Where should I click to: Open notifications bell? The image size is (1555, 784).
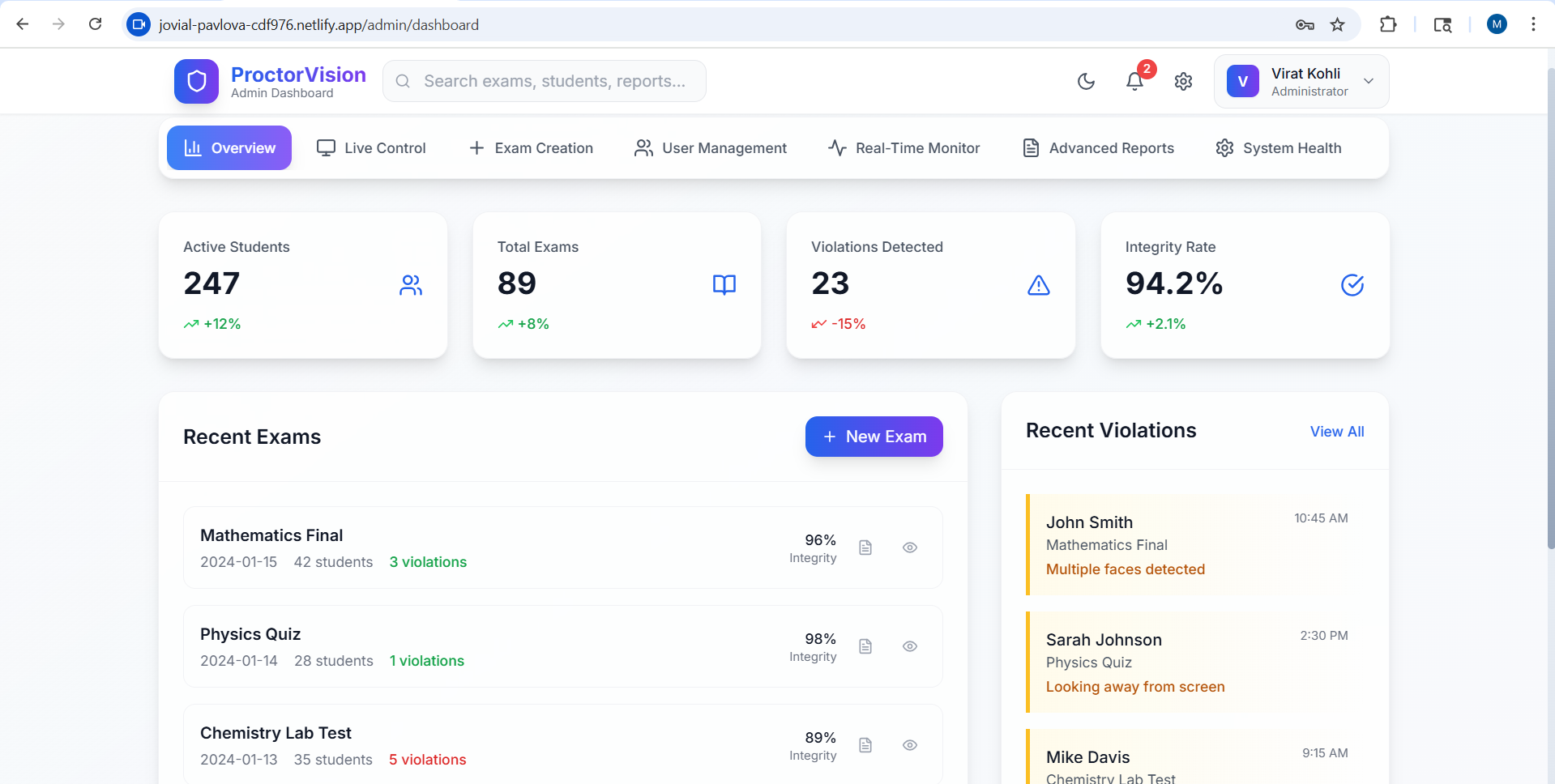(x=1134, y=81)
